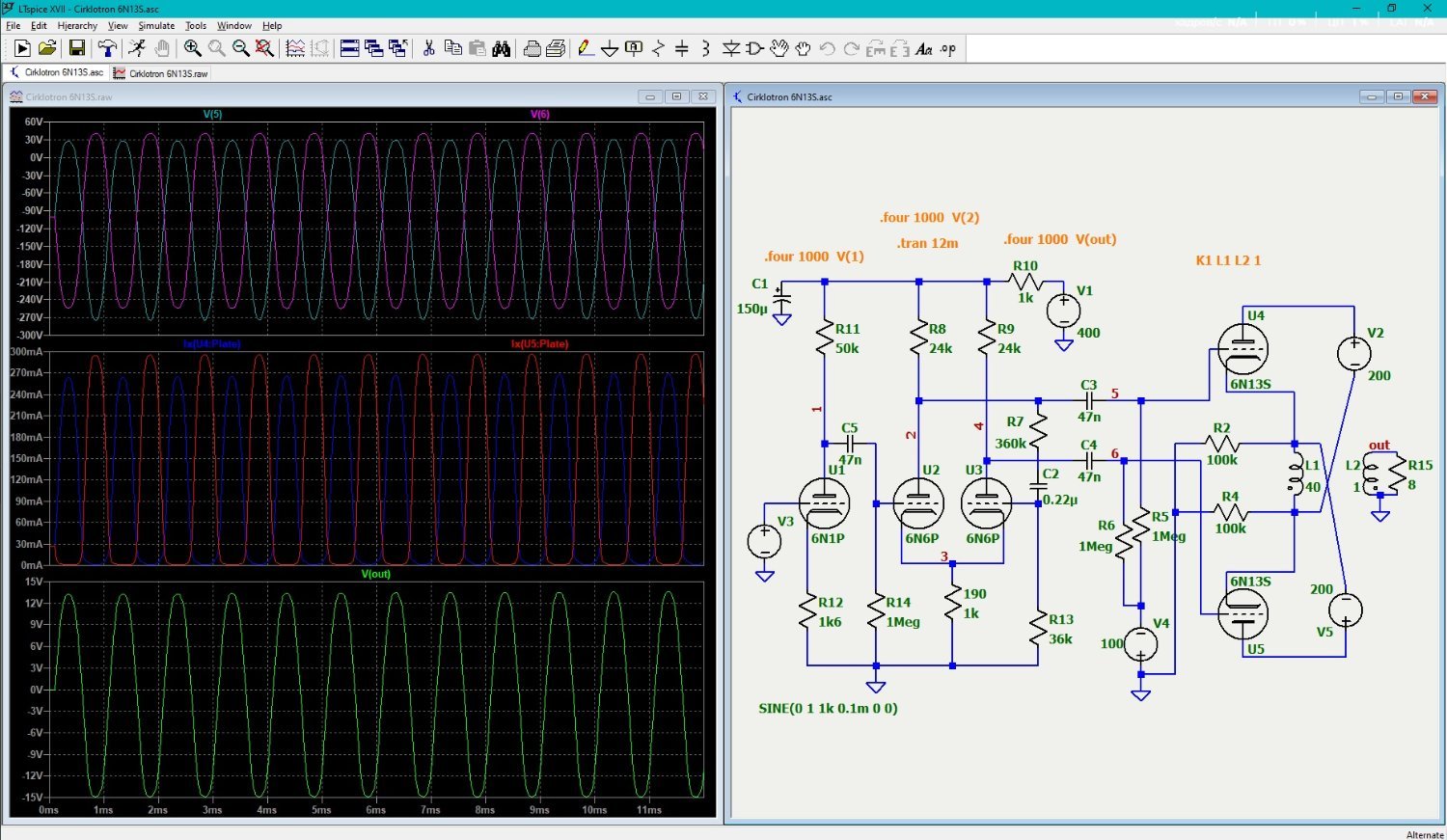Open the Simulate menu
The width and height of the screenshot is (1447, 840).
(156, 26)
